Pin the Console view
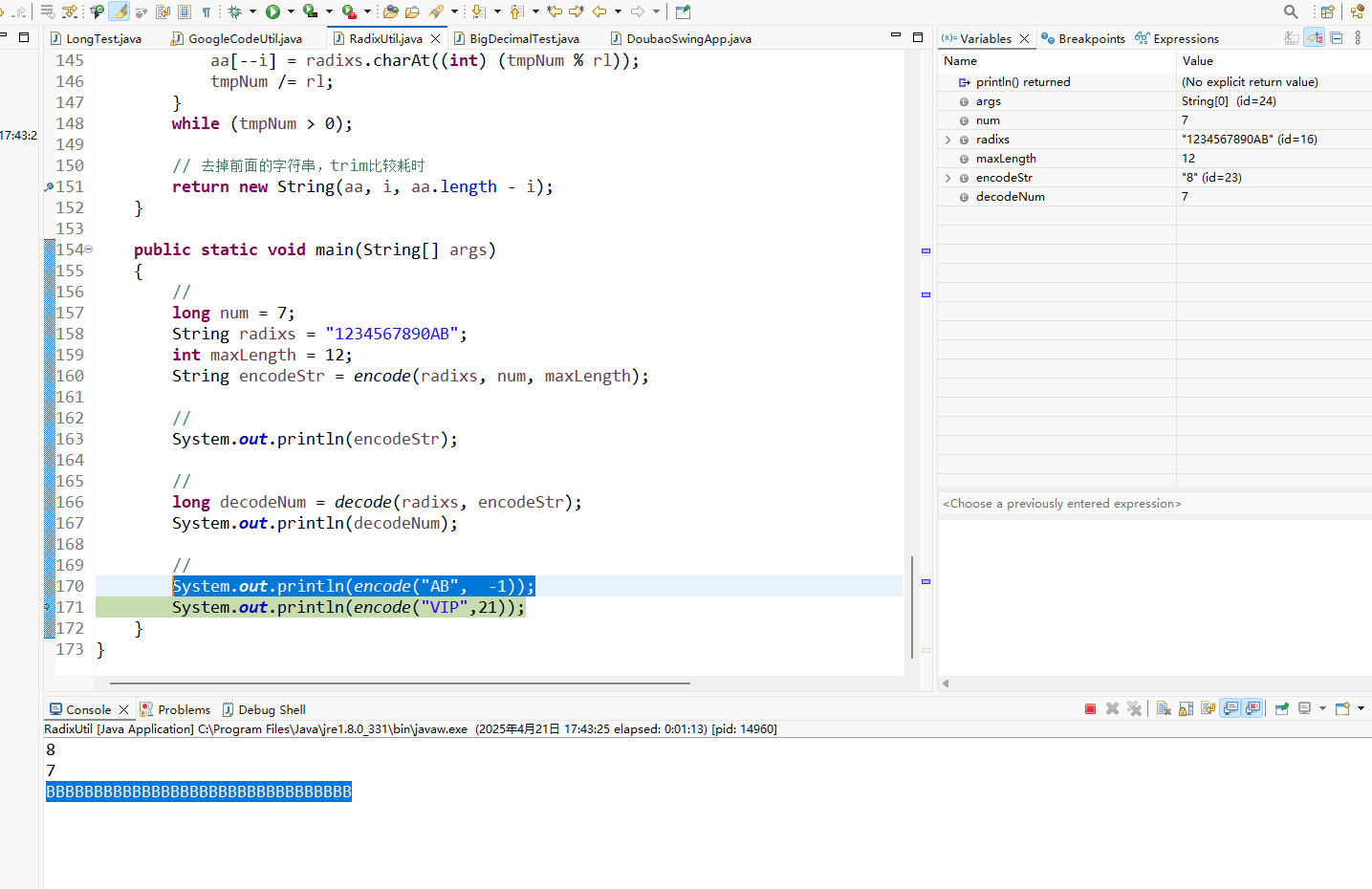This screenshot has width=1372, height=889. tap(1283, 708)
